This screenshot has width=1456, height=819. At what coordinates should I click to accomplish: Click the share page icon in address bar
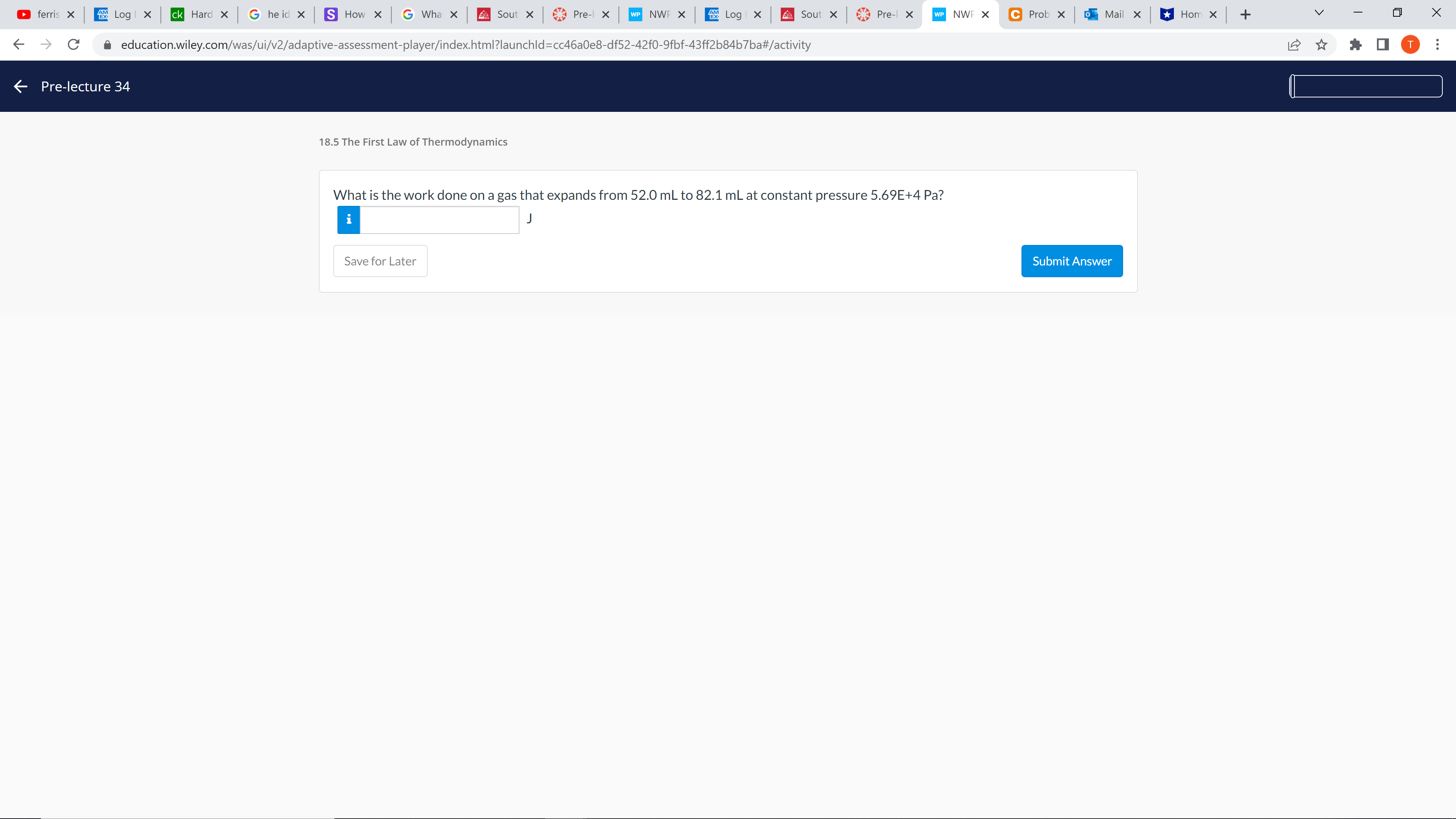click(1294, 45)
